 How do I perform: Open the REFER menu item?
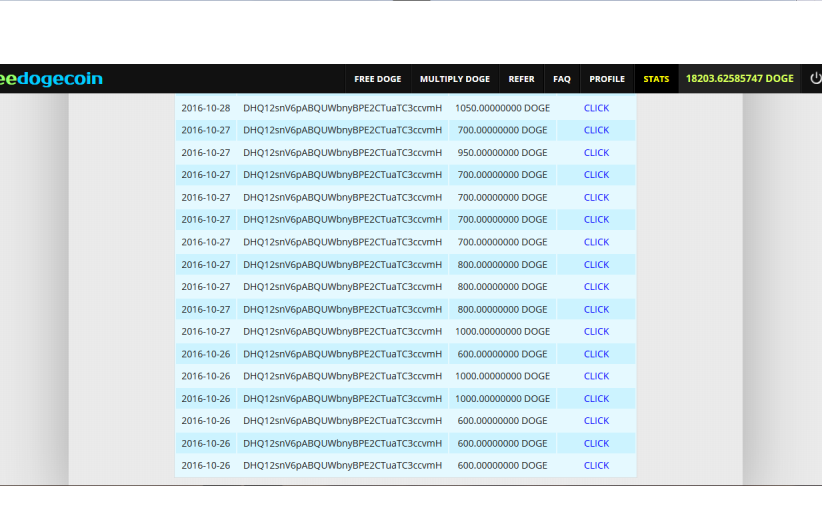coord(521,79)
